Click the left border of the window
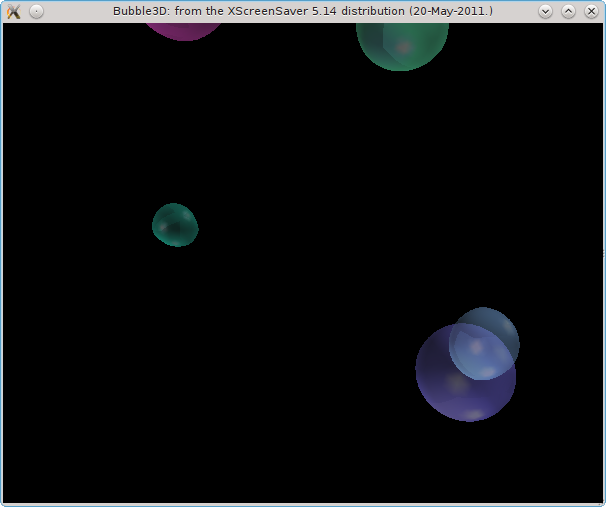The image size is (606, 507). pos(1,263)
